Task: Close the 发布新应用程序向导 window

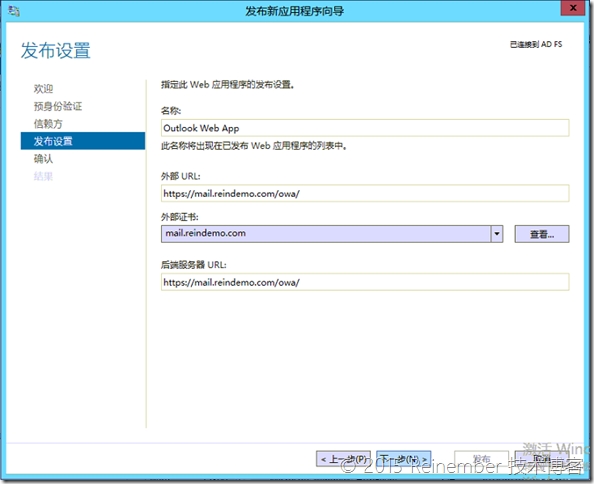Action: coord(574,8)
